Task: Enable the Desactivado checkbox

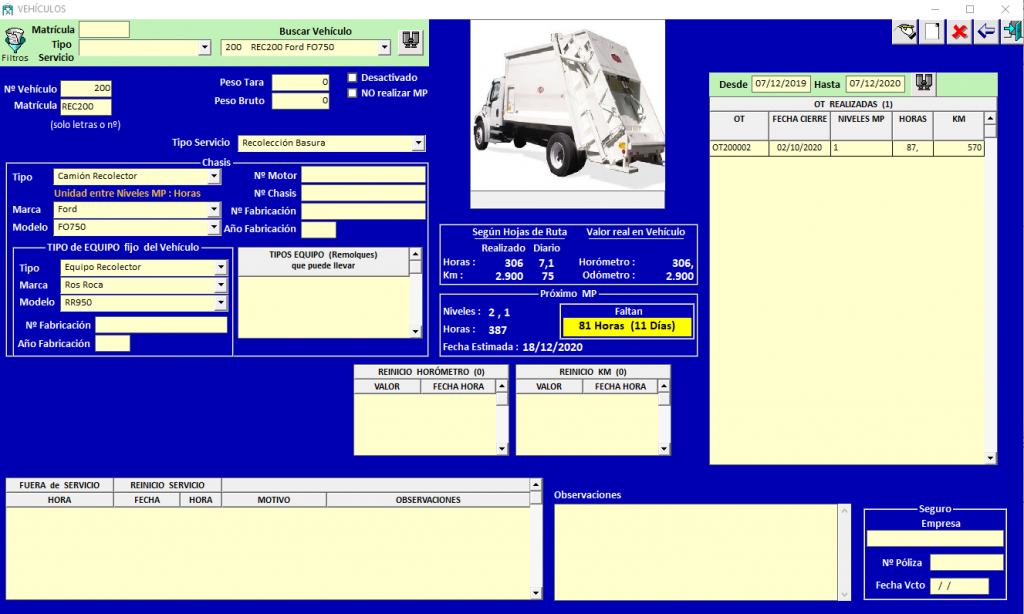Action: tap(353, 77)
